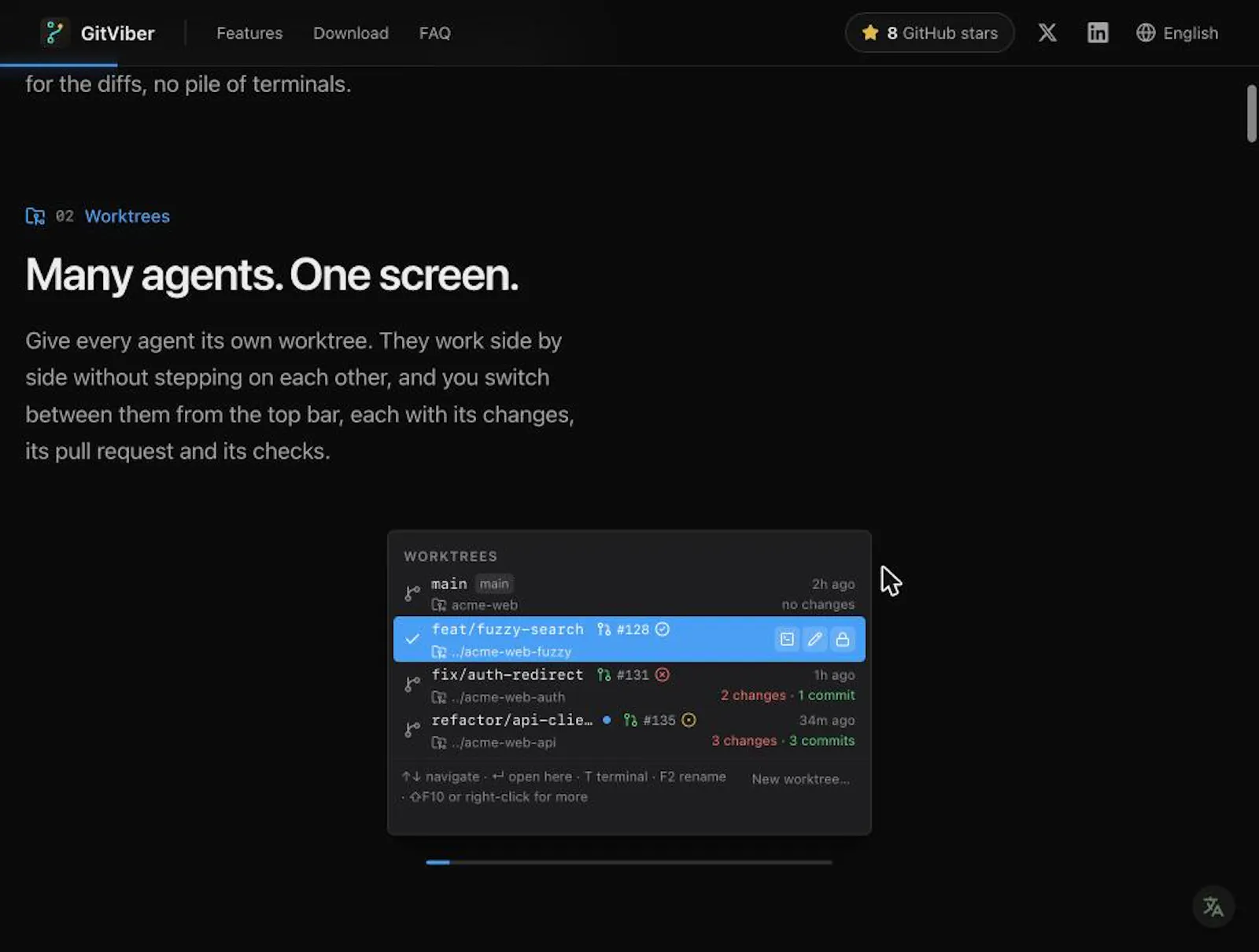Open the FAQ nav item
Screen dimensions: 1259x952
click(x=434, y=33)
